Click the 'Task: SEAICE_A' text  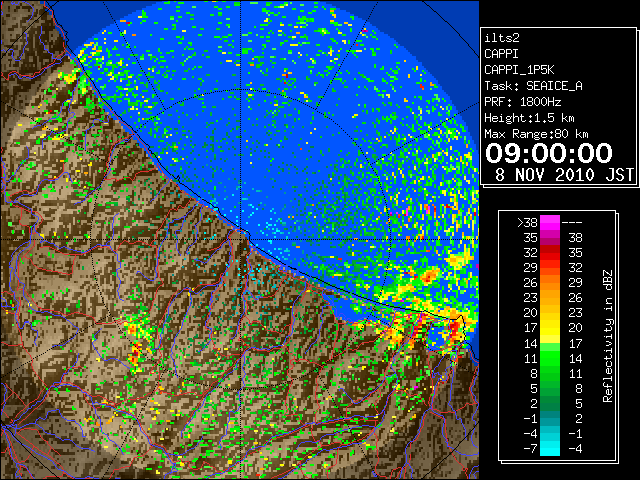click(533, 86)
